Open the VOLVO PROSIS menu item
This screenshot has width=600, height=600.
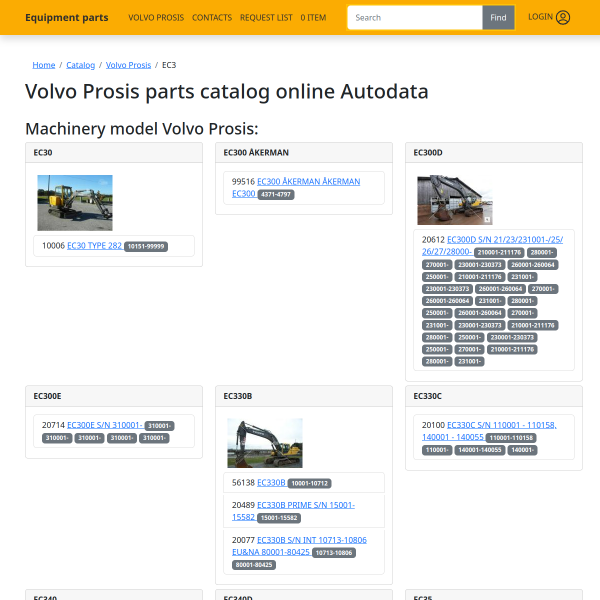coord(156,18)
